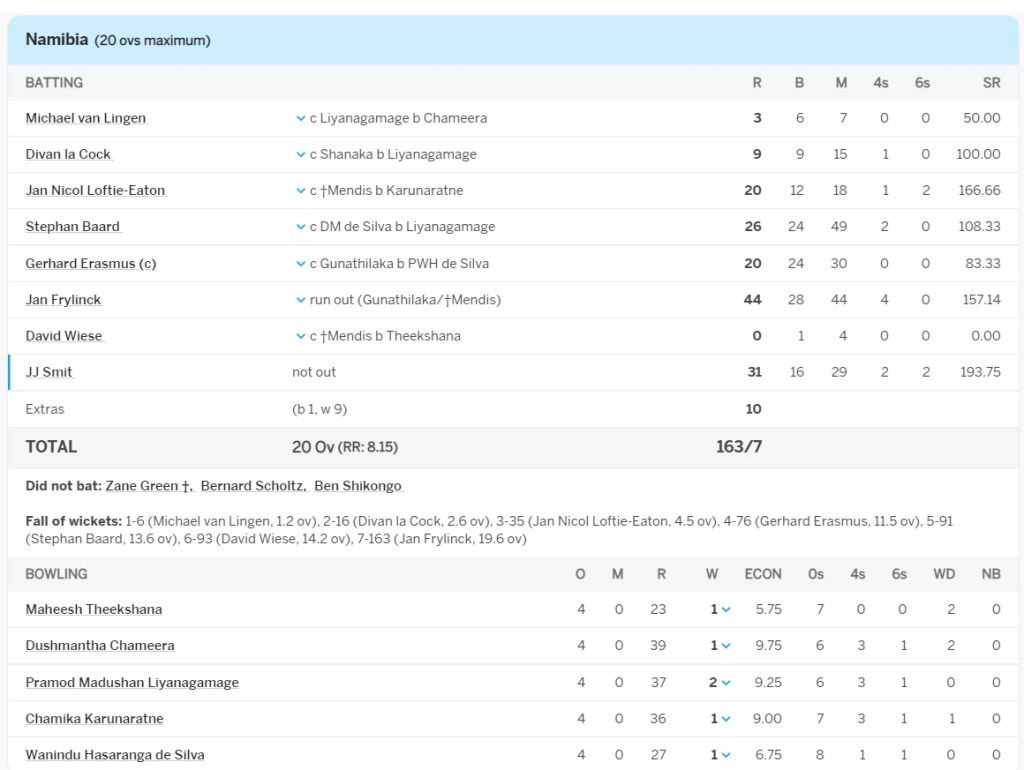Viewport: 1024px width, 770px height.
Task: Click Pramod Madushan Liyanagamage bowler link
Action: pos(132,683)
